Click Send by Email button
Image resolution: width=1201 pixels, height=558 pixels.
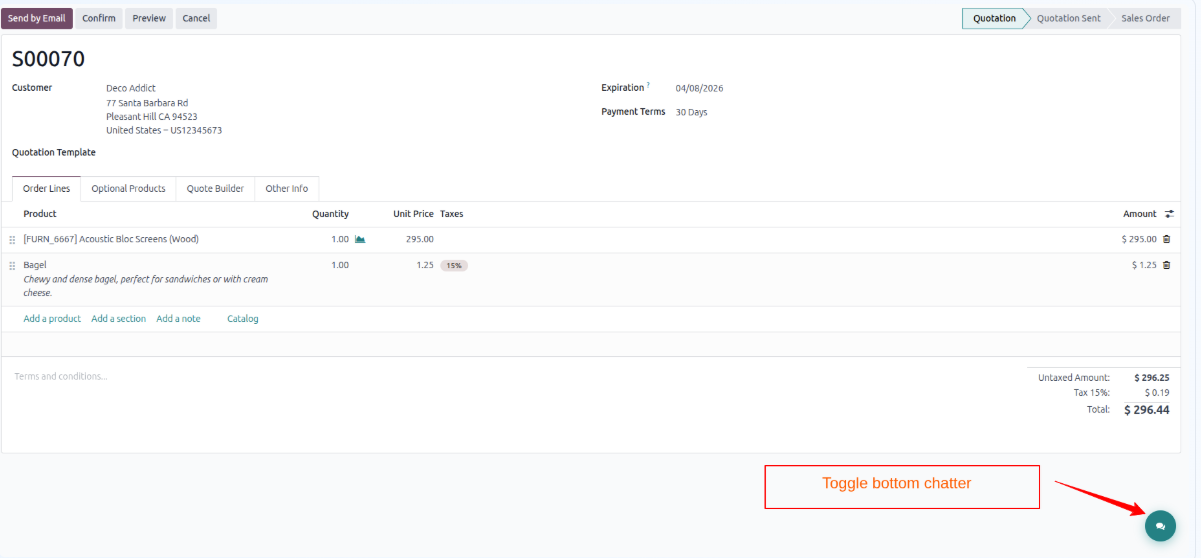click(x=37, y=18)
